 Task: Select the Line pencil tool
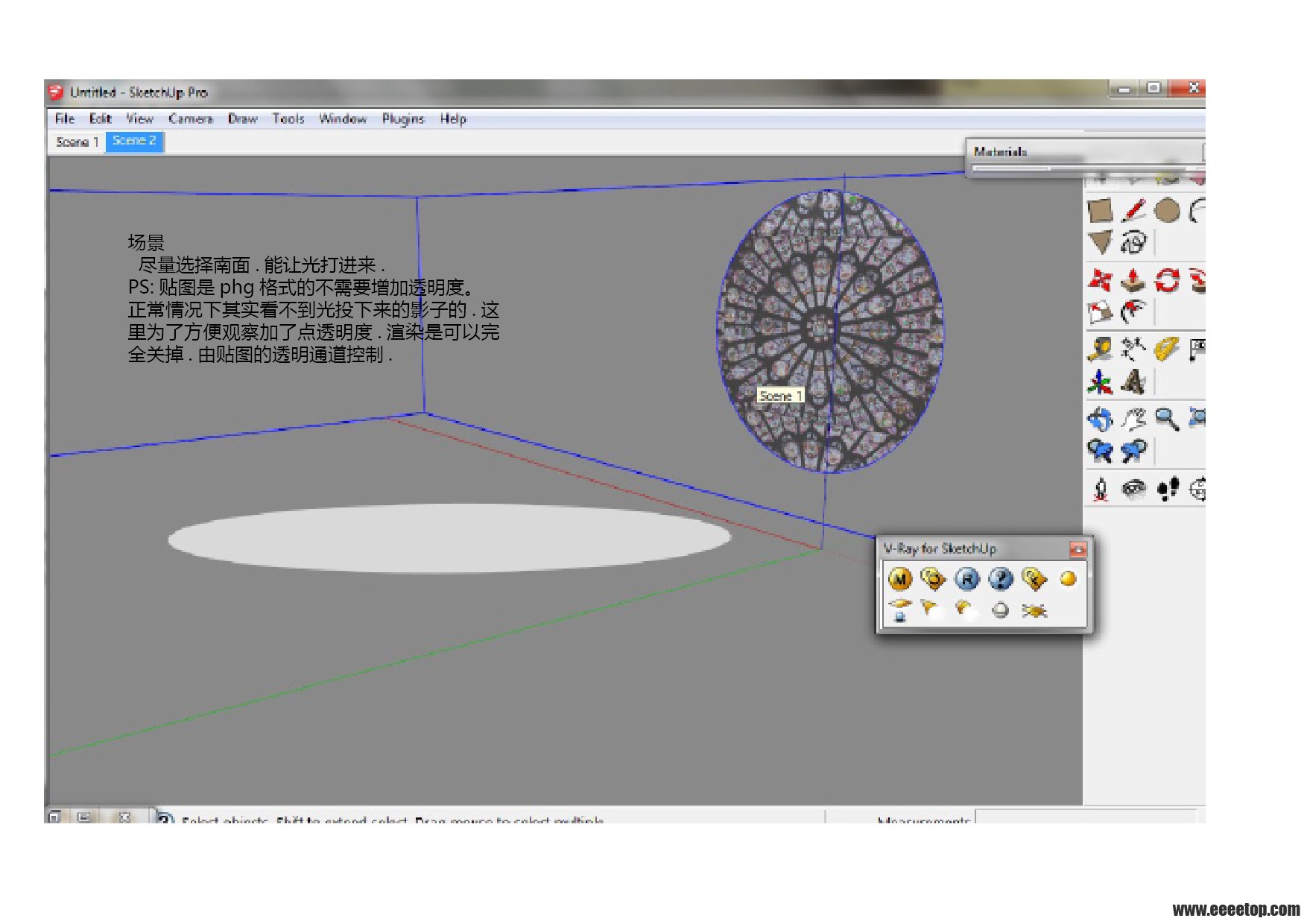pyautogui.click(x=1133, y=211)
